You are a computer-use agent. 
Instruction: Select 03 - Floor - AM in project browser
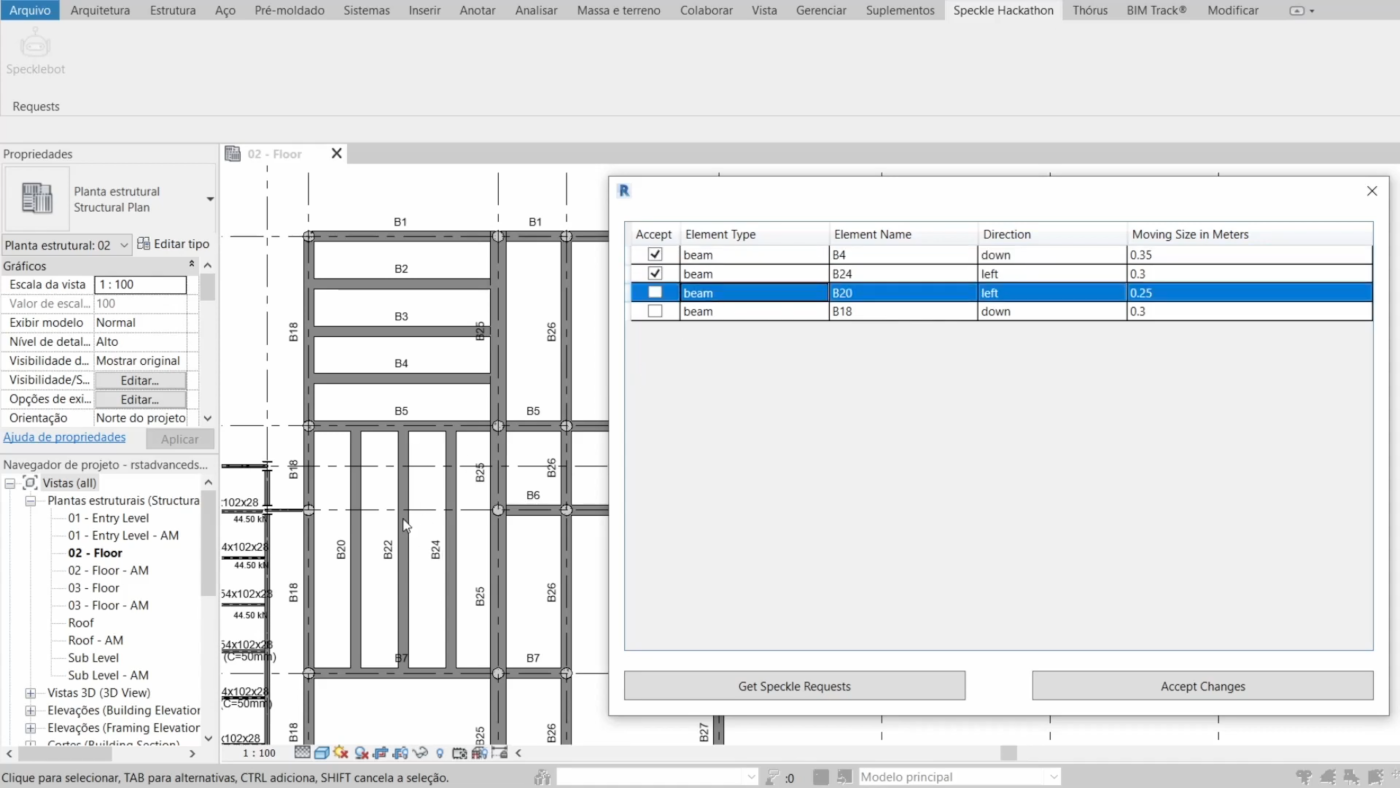coord(108,605)
